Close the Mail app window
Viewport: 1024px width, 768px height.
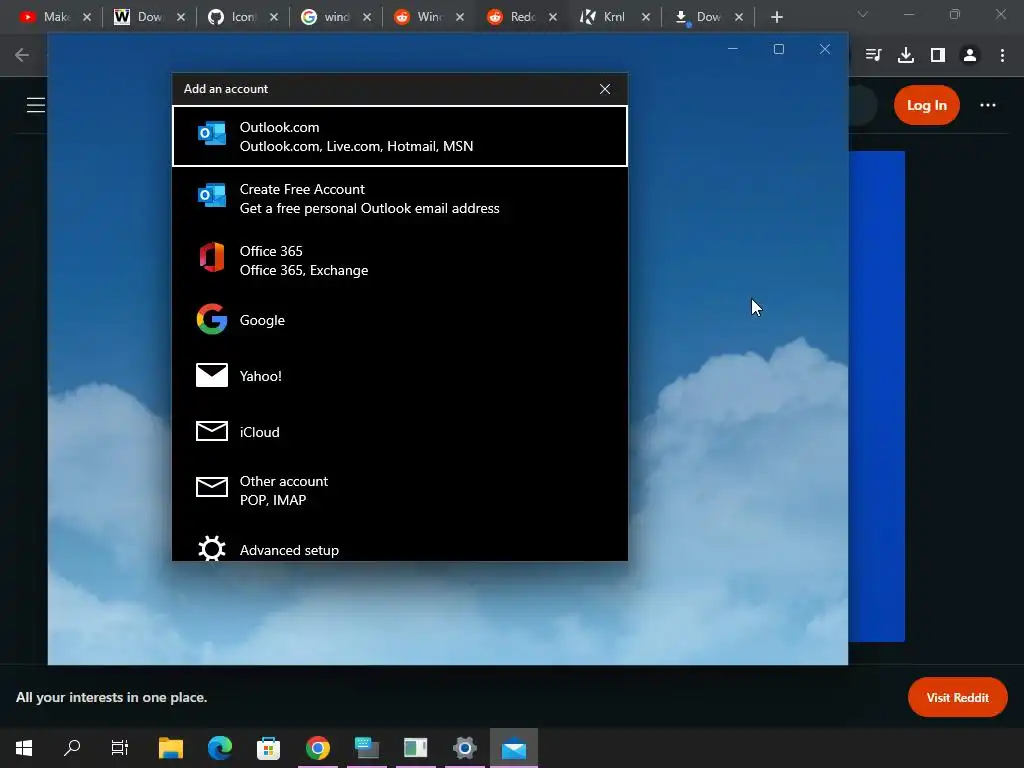tap(825, 49)
